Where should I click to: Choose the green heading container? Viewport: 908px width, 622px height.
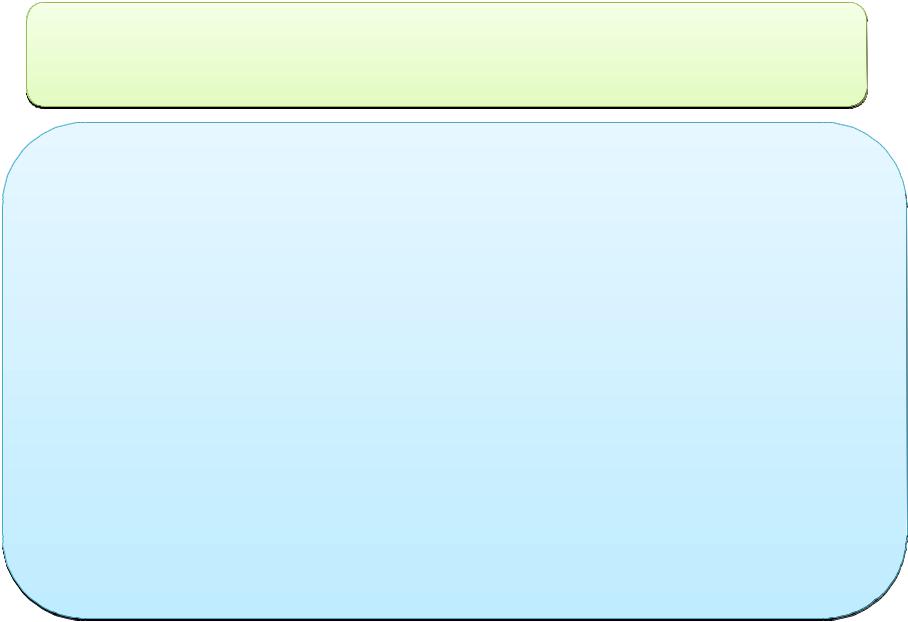coord(446,55)
